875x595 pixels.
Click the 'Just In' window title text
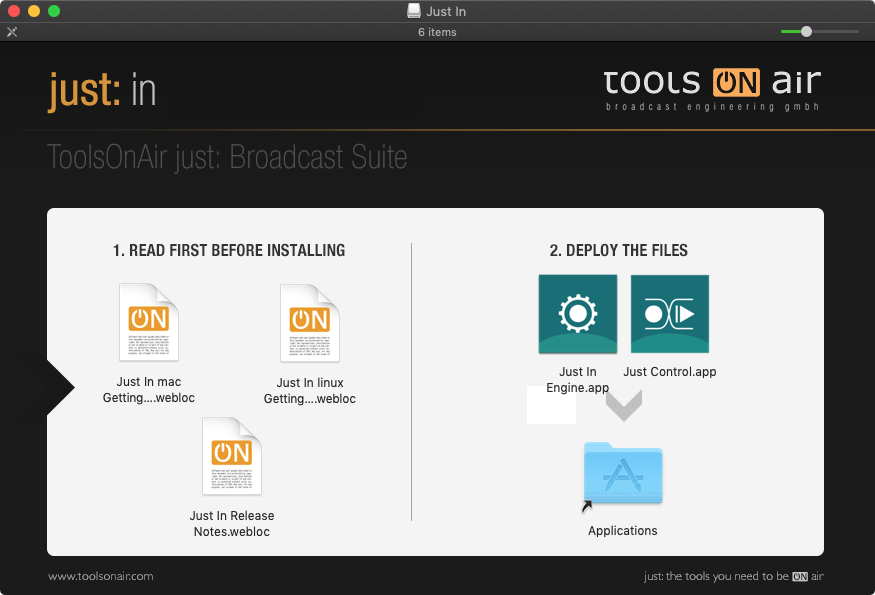446,11
